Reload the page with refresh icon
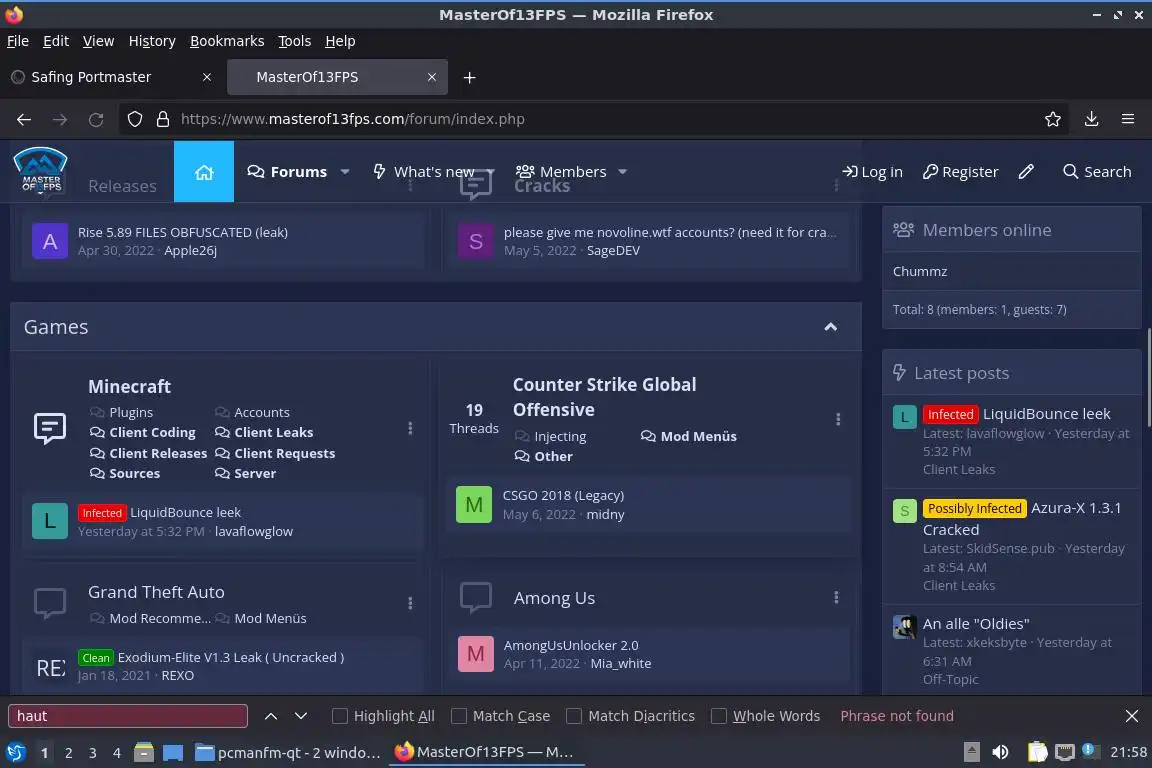This screenshot has width=1152, height=768. click(96, 119)
